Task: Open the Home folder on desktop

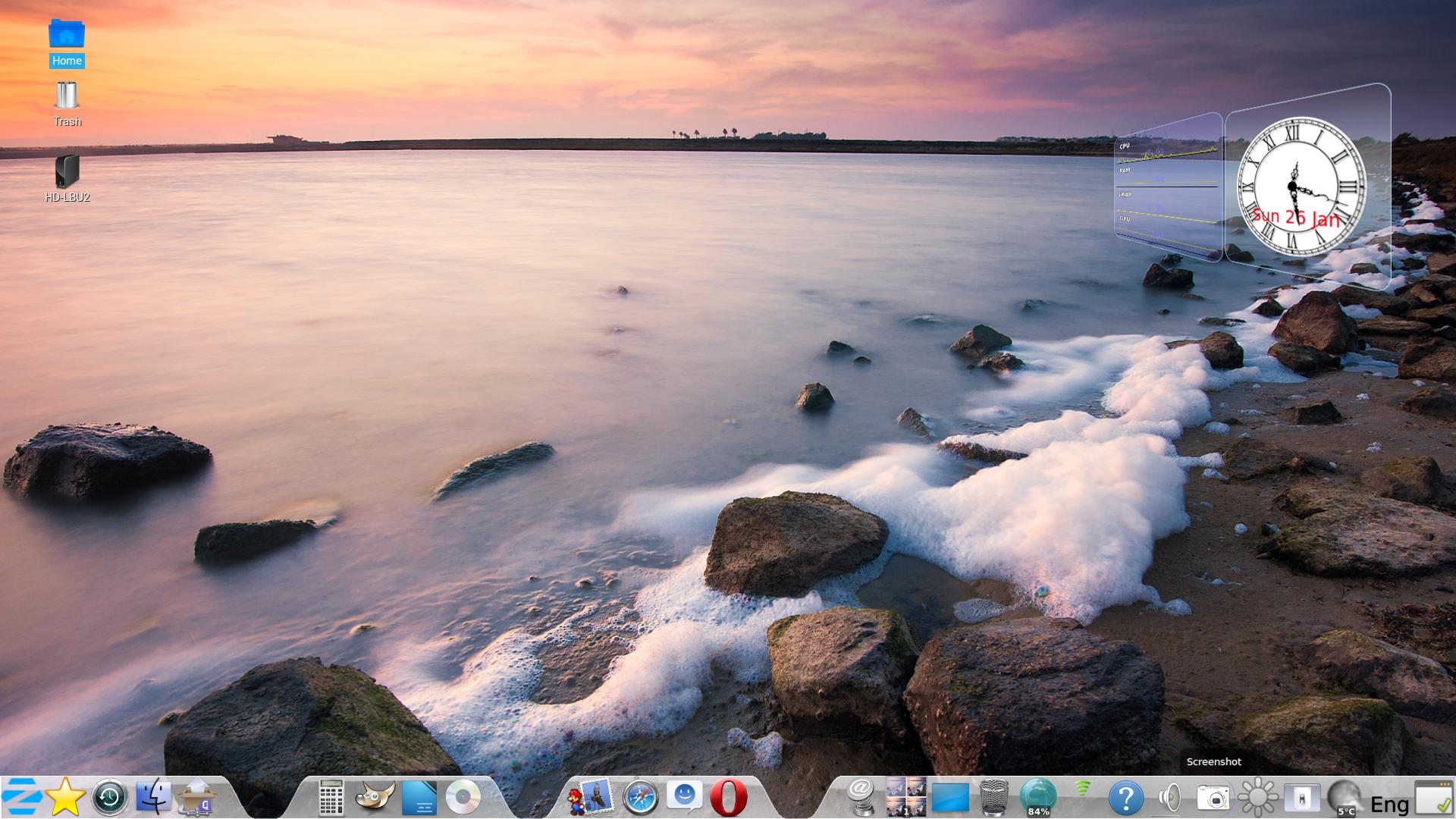Action: pyautogui.click(x=67, y=35)
